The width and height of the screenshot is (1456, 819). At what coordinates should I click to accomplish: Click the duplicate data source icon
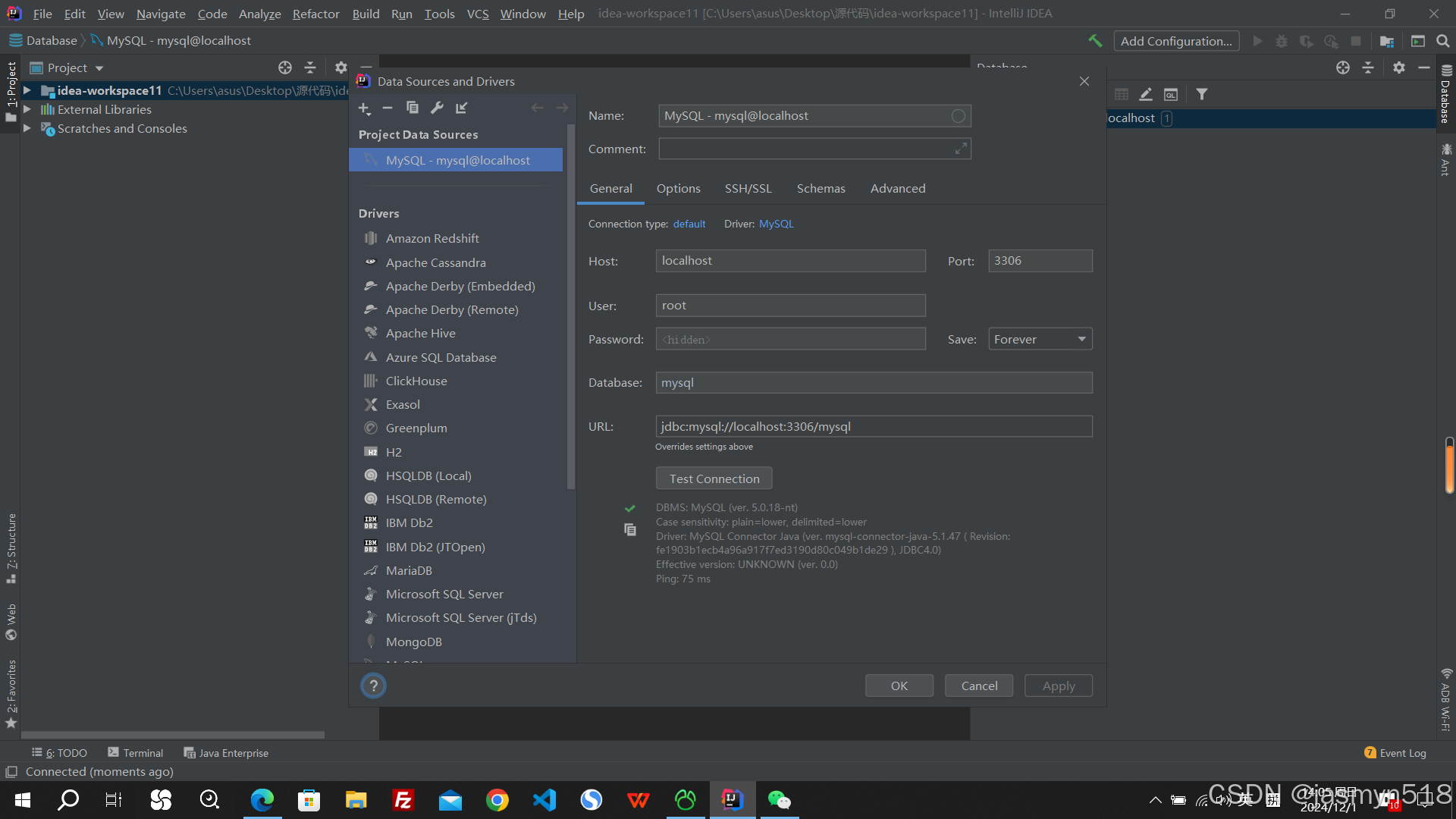click(x=412, y=108)
